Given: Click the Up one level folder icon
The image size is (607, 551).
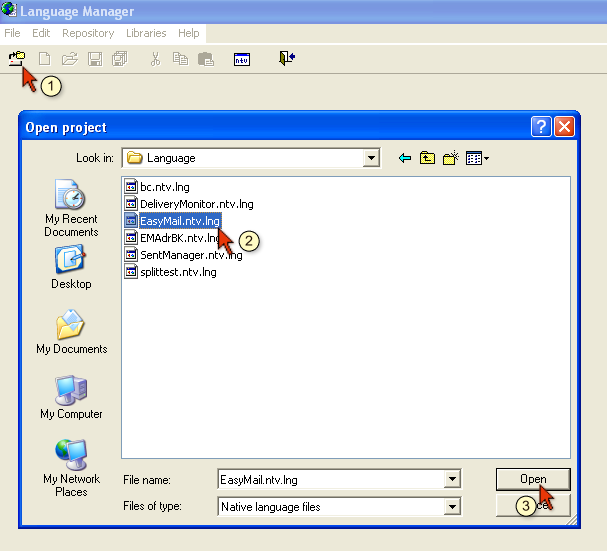Looking at the screenshot, I should click(x=427, y=158).
